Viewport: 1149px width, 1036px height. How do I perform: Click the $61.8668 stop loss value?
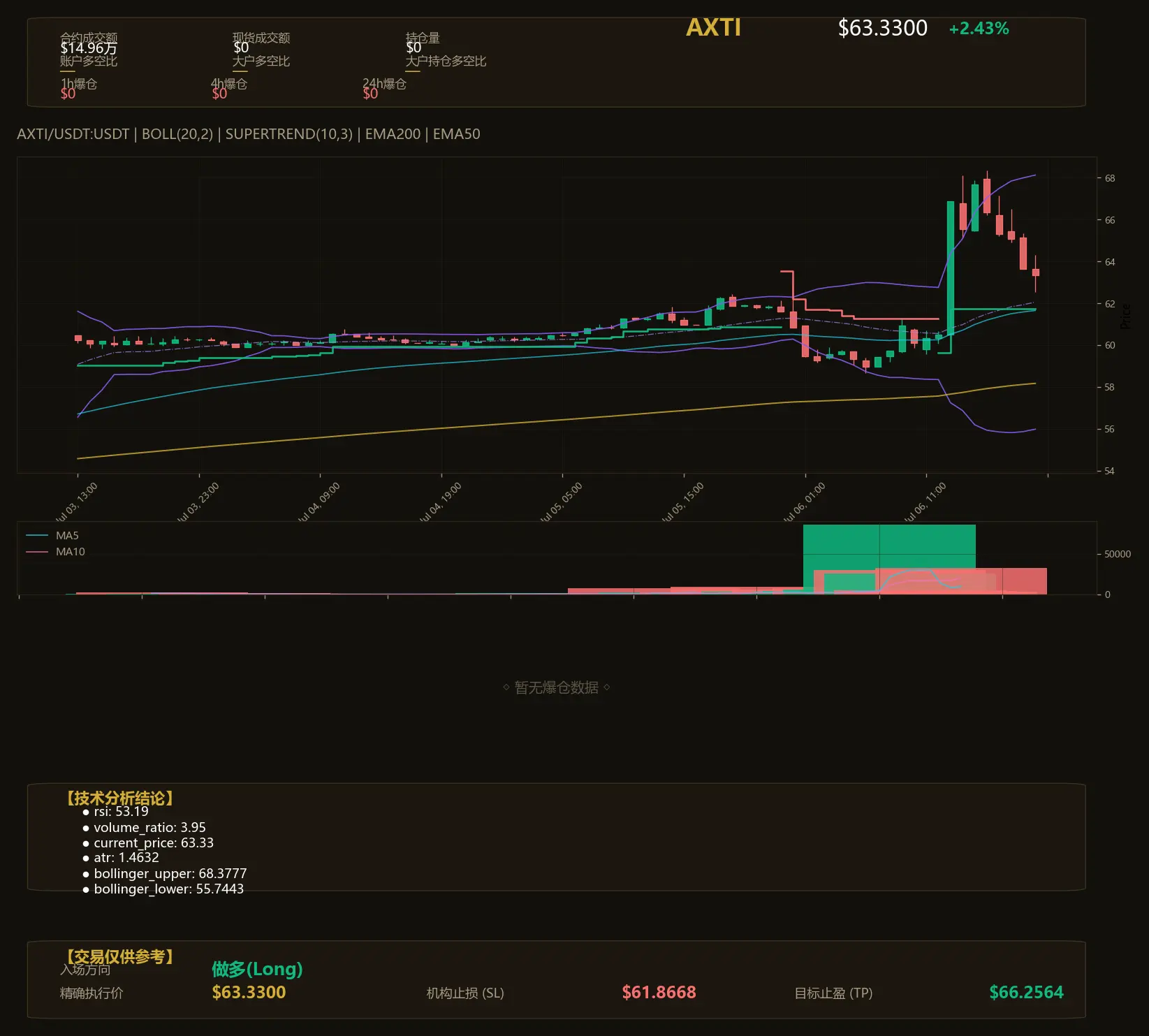tap(659, 993)
